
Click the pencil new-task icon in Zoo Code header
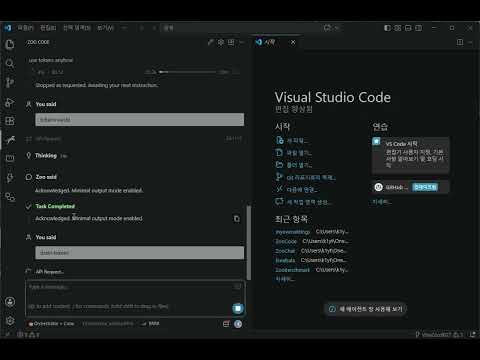(210, 42)
